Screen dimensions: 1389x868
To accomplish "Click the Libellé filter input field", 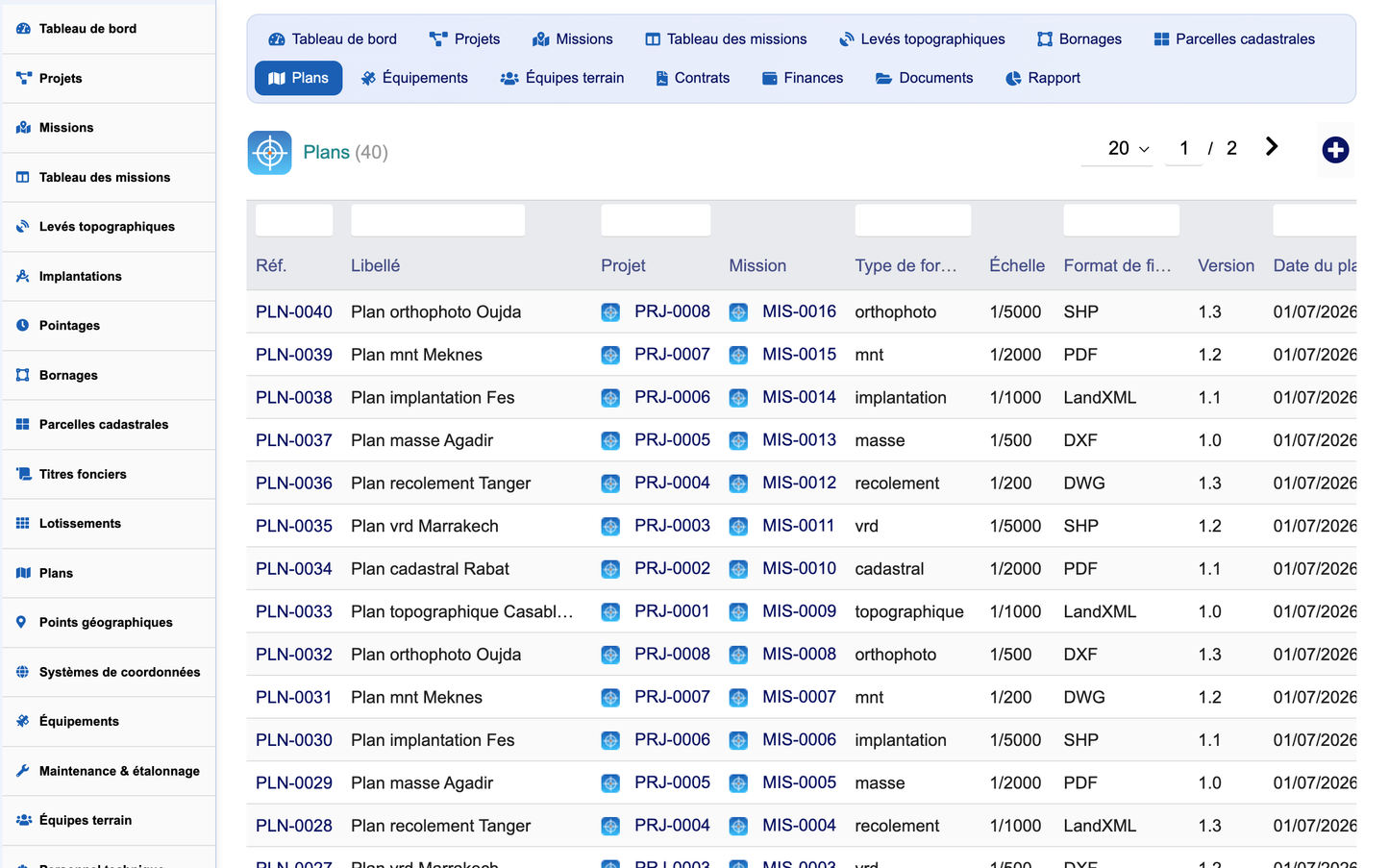I will pos(437,220).
